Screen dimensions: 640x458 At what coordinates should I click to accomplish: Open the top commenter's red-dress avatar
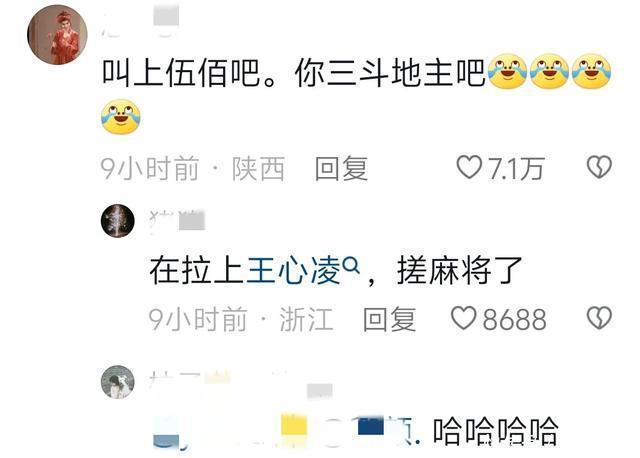(x=57, y=35)
